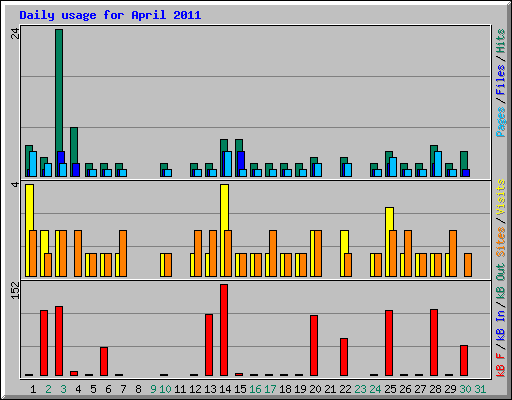Screen dimensions: 512x400
Task: Click the red KB bar for day 2
Action: click(44, 343)
